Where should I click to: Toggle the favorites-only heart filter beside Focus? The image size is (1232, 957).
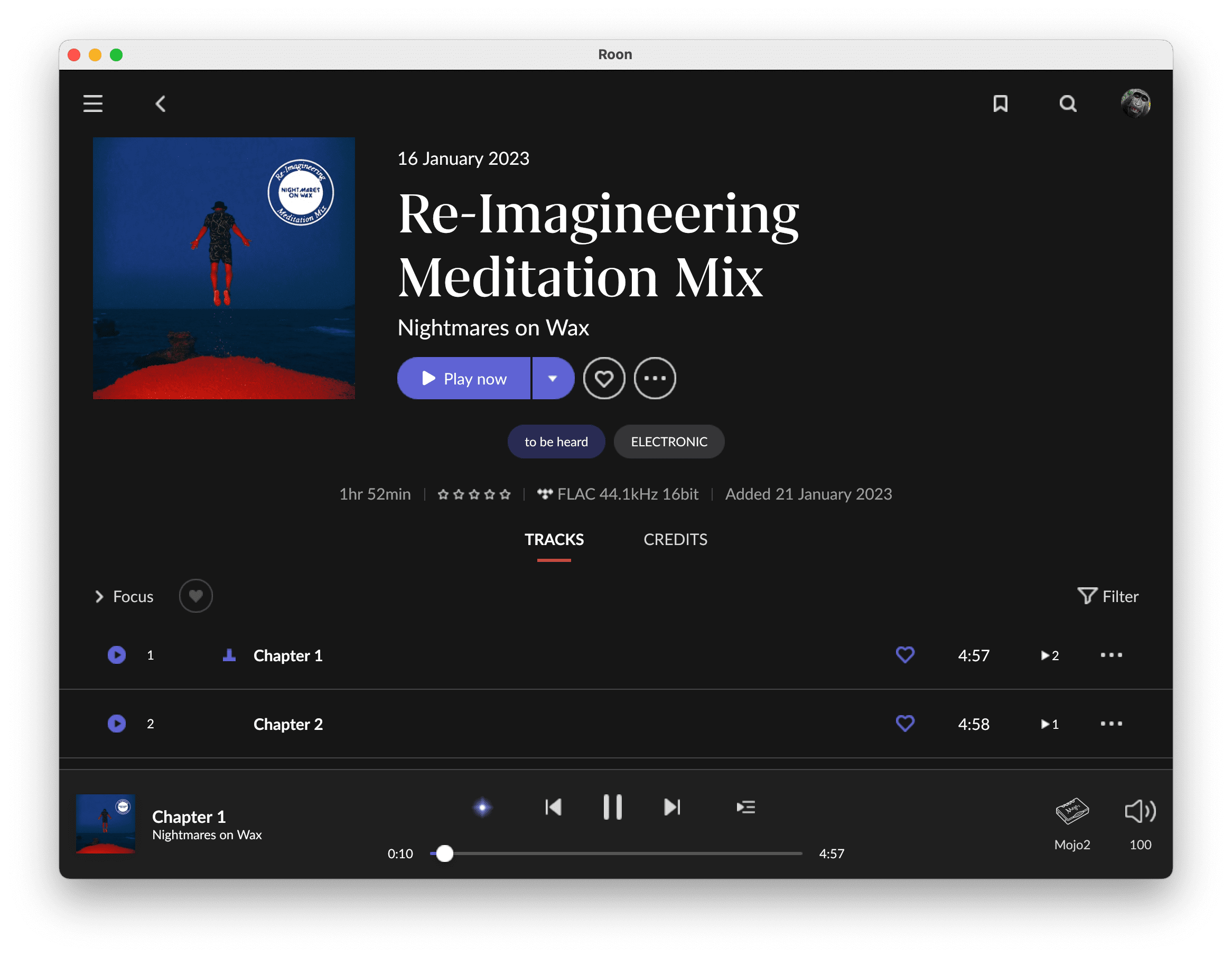pyautogui.click(x=196, y=596)
